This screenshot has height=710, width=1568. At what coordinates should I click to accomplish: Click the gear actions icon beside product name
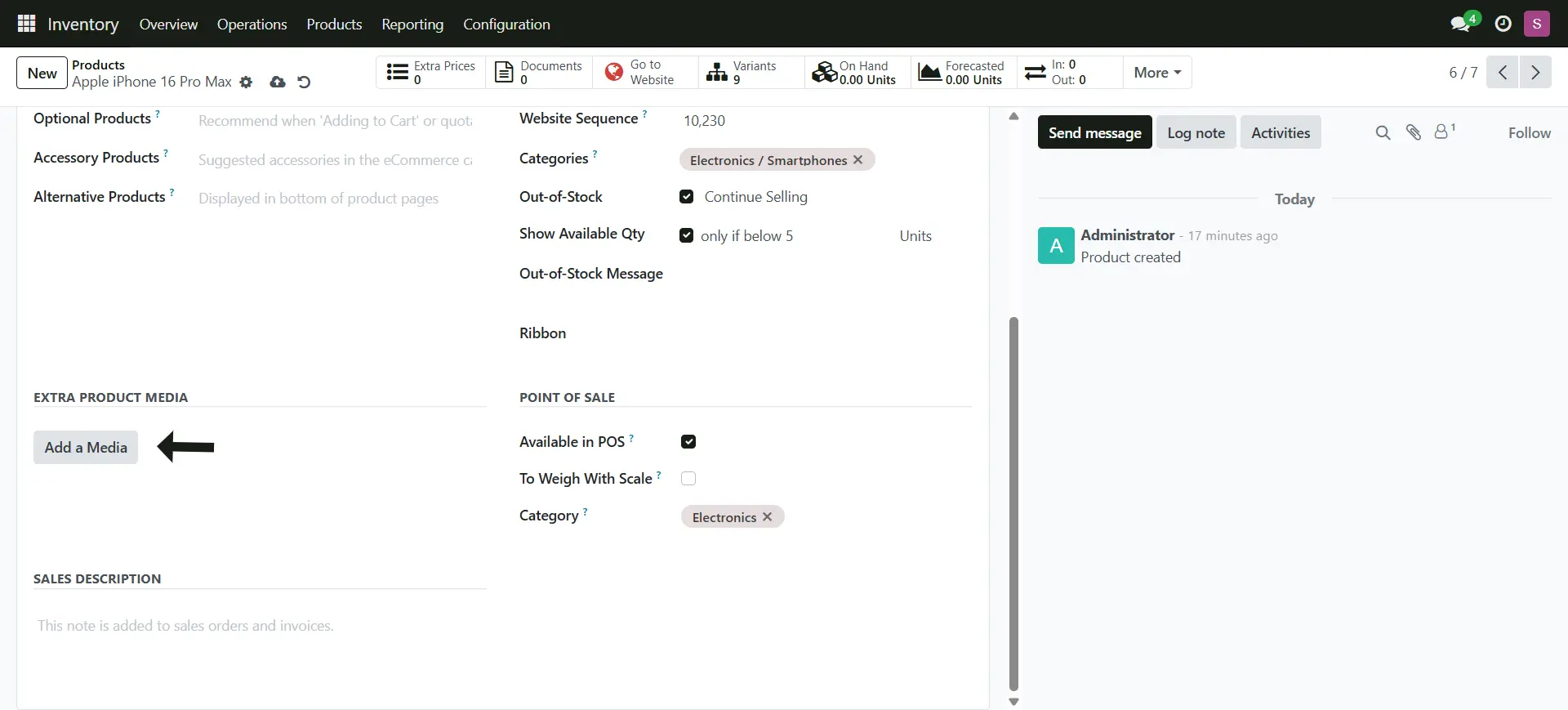[x=246, y=82]
